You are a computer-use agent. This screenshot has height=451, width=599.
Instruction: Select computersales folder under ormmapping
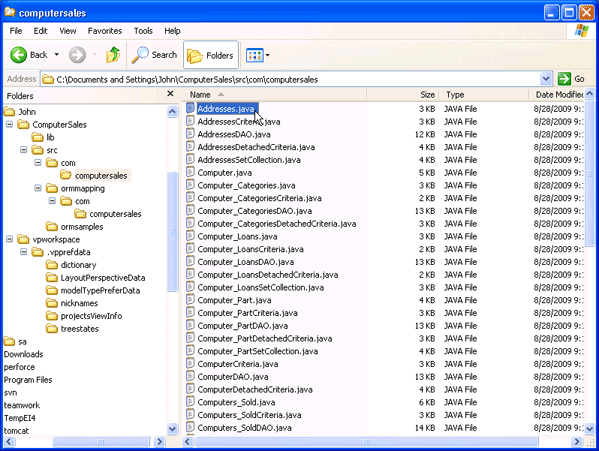(115, 214)
